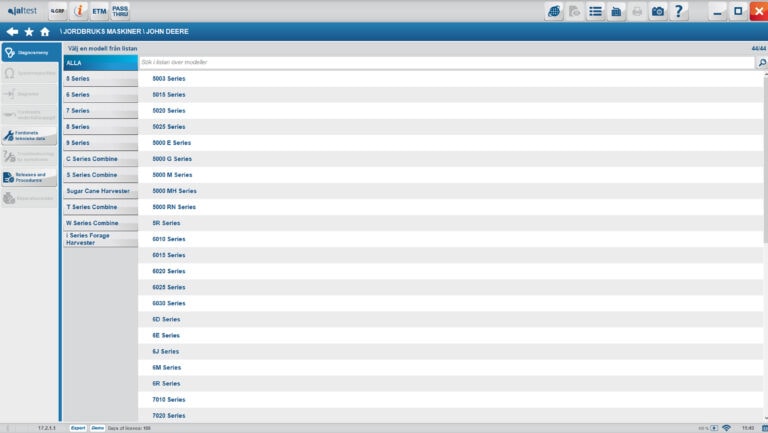Image resolution: width=768 pixels, height=433 pixels.
Task: Click the Jaltest logo
Action: tap(23, 11)
